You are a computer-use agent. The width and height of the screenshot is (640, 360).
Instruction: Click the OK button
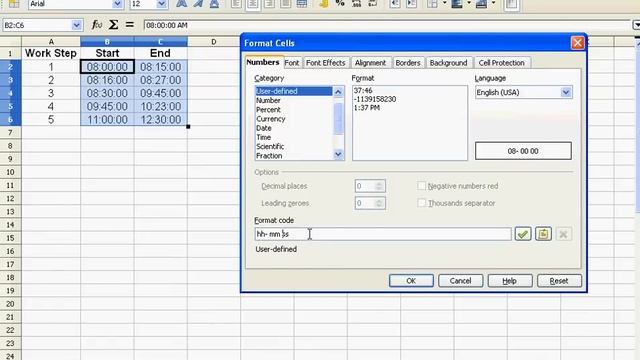[x=411, y=281]
